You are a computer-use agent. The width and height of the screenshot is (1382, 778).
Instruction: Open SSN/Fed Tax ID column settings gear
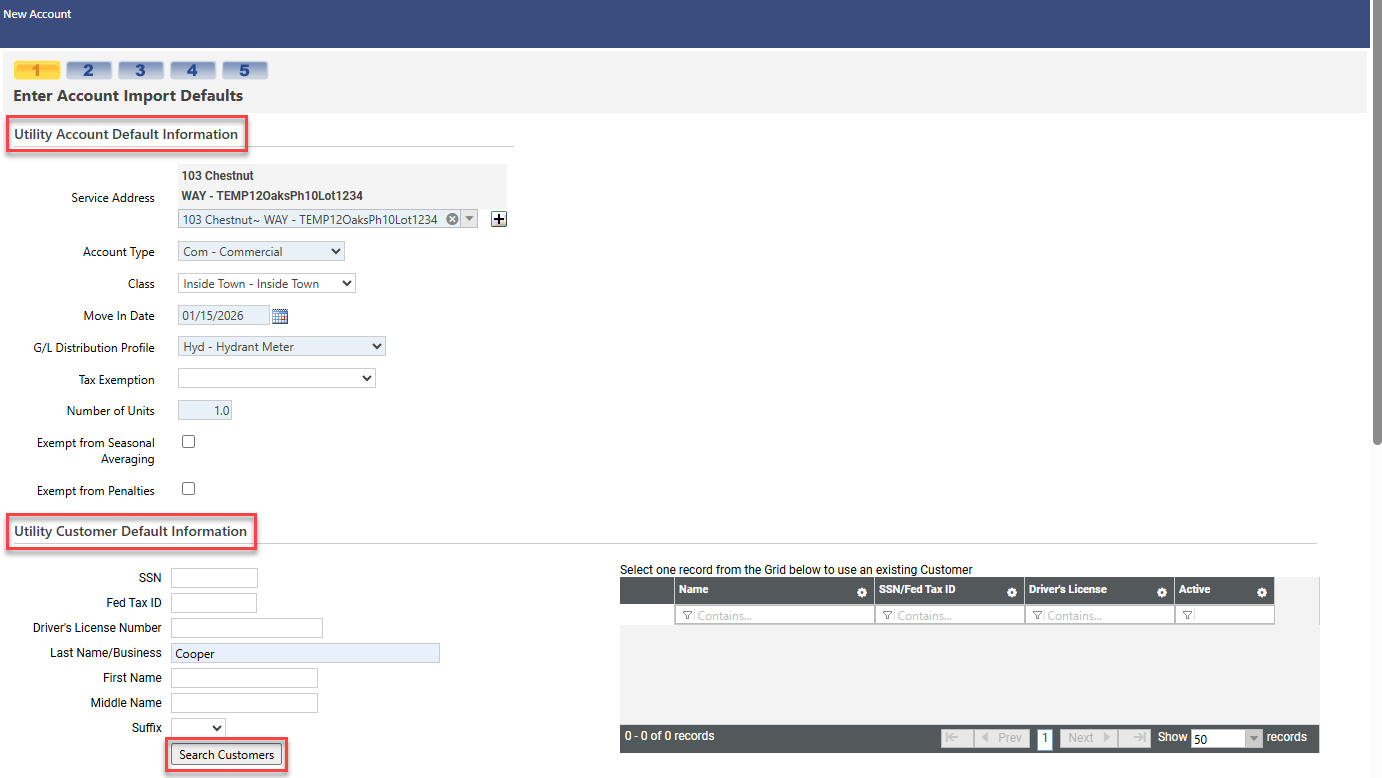click(x=1012, y=592)
